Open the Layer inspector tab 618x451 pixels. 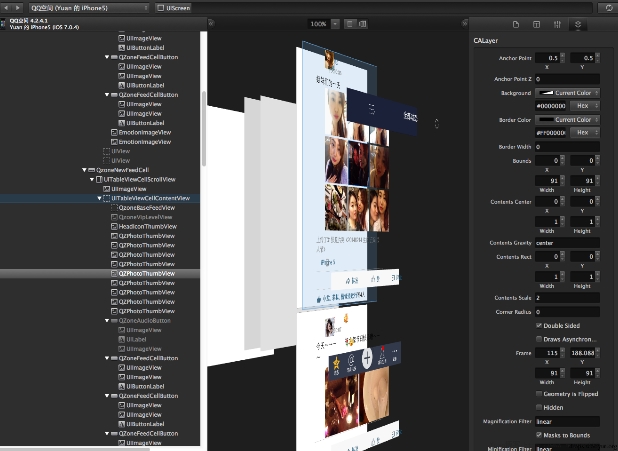pyautogui.click(x=578, y=23)
